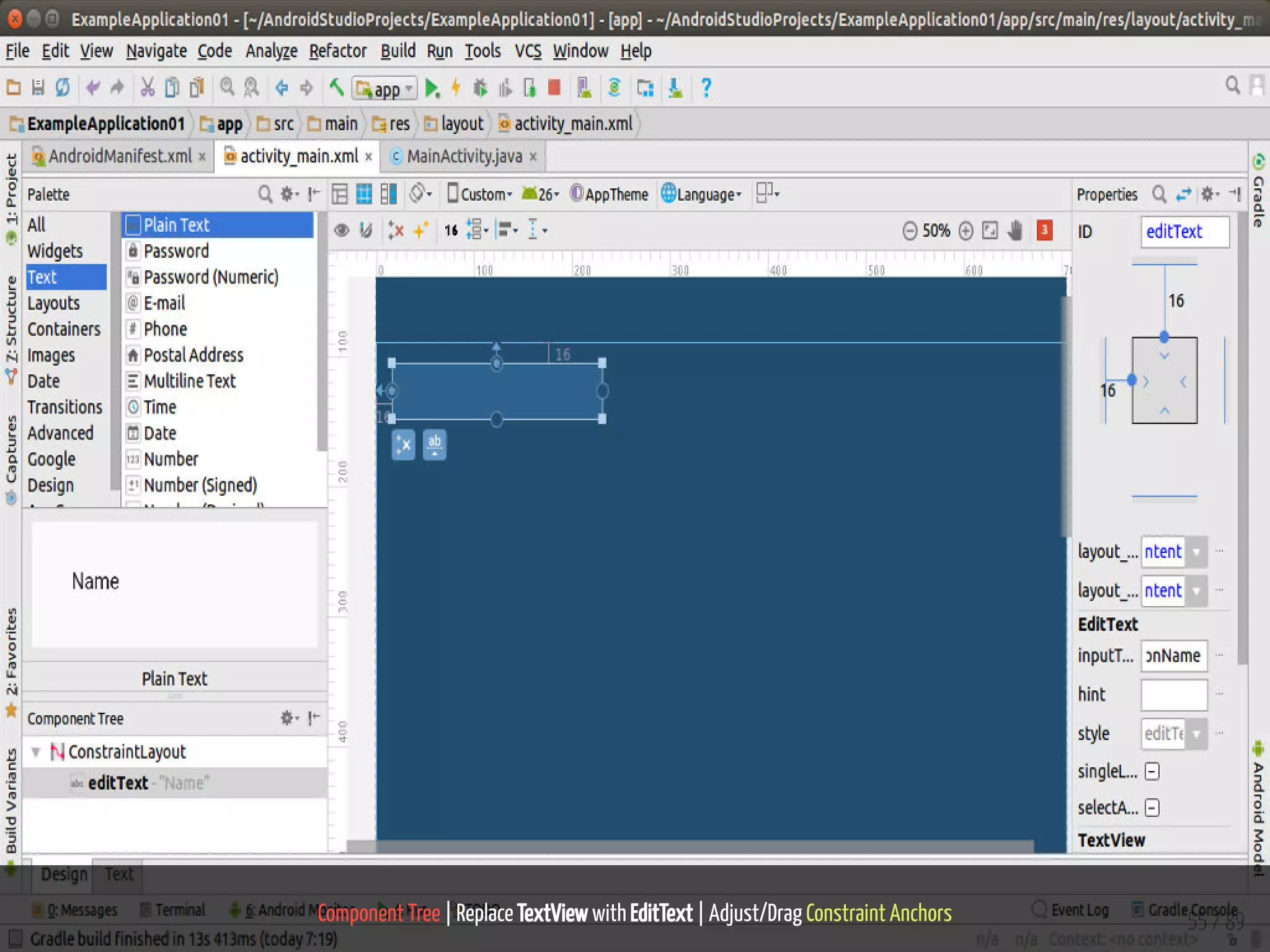Toggle the selectAllOnFocus checkbox
The image size is (1270, 952).
pyautogui.click(x=1152, y=808)
